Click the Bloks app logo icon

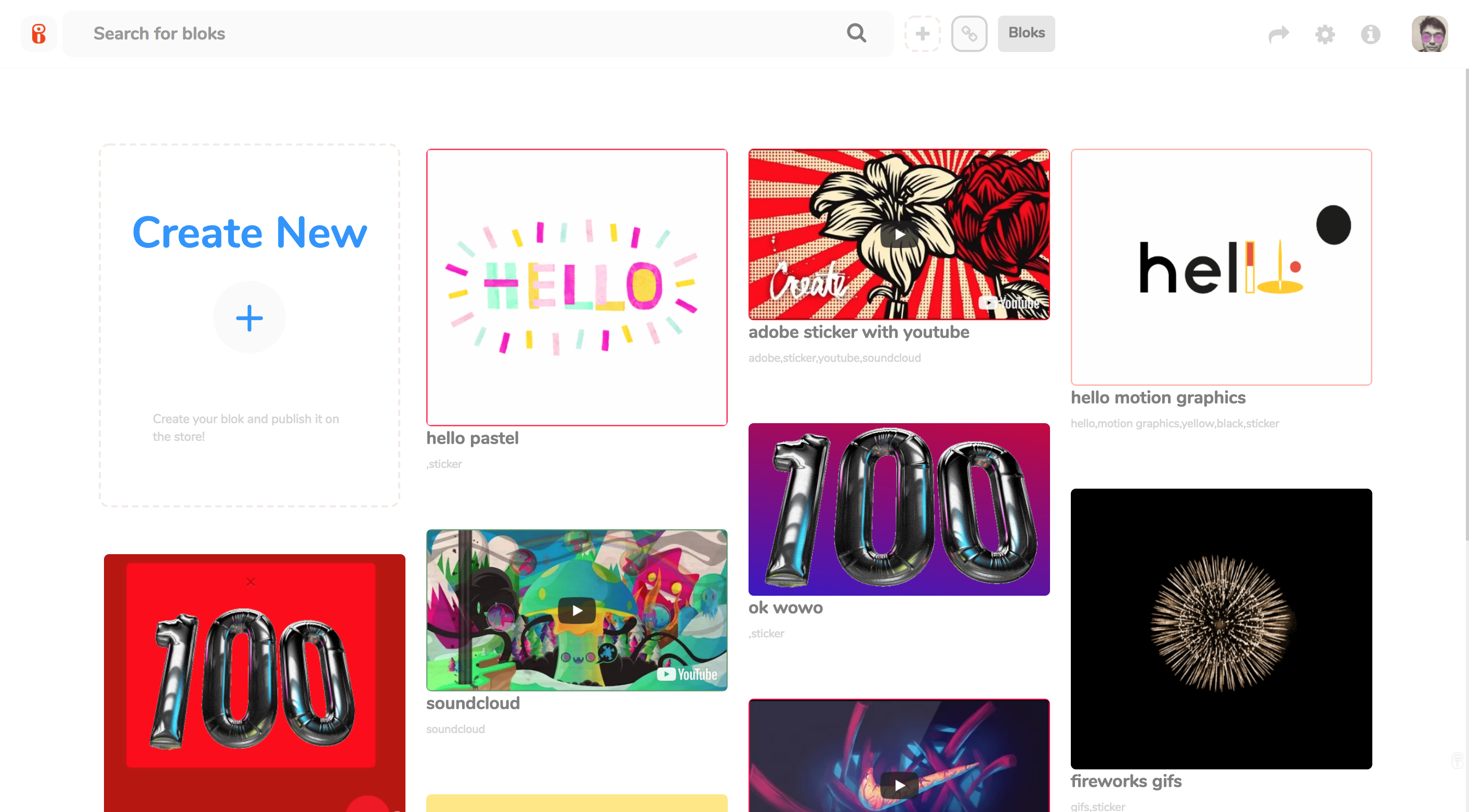tap(38, 34)
